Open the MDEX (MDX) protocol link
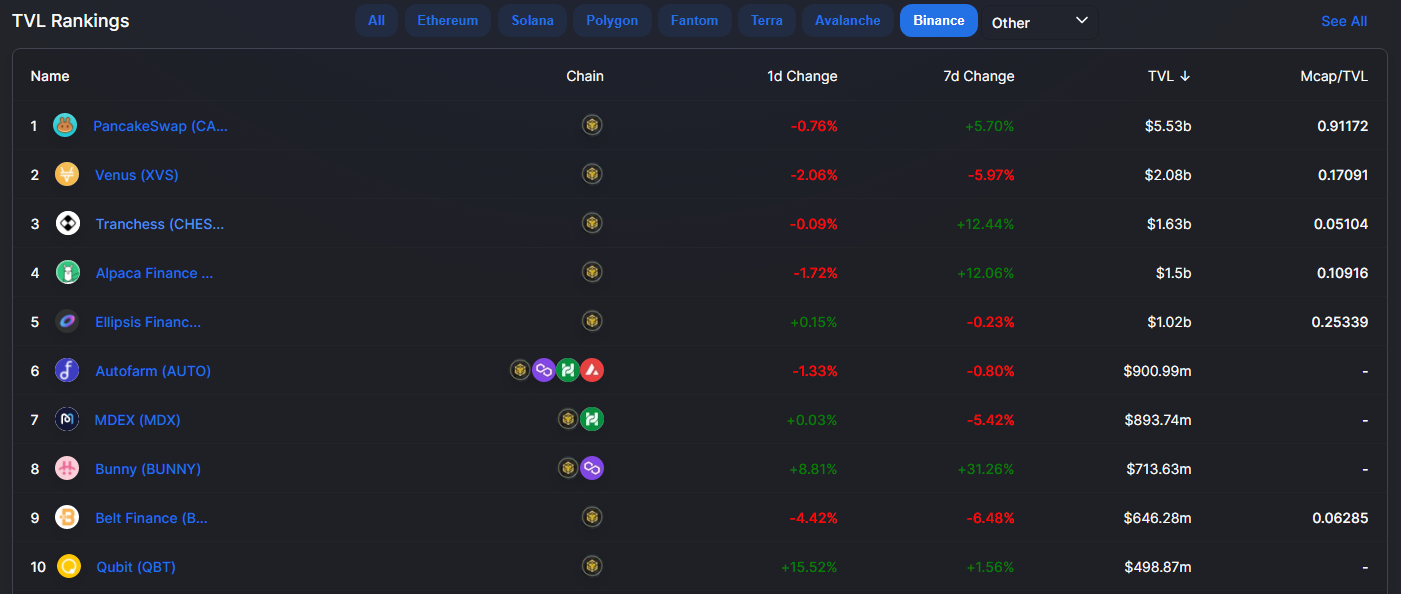 pyautogui.click(x=137, y=420)
